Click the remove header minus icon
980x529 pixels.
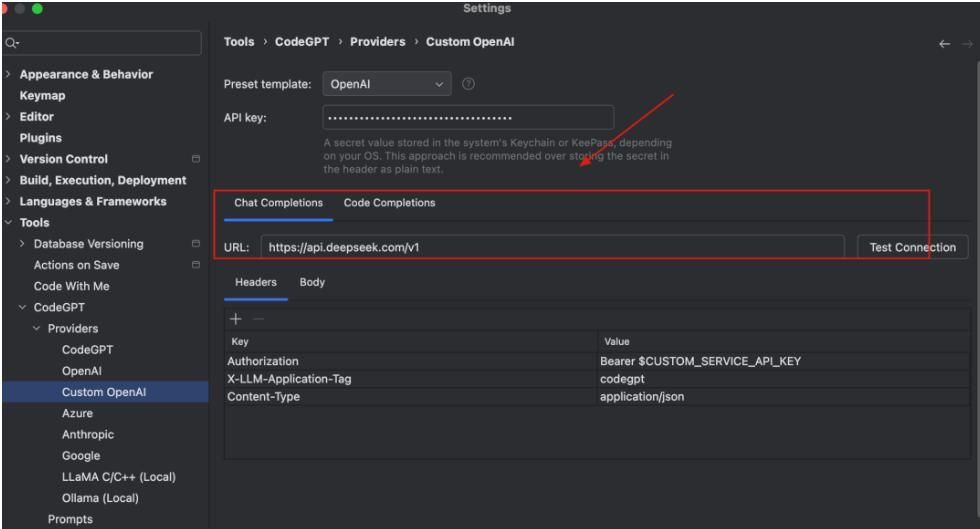pos(257,318)
